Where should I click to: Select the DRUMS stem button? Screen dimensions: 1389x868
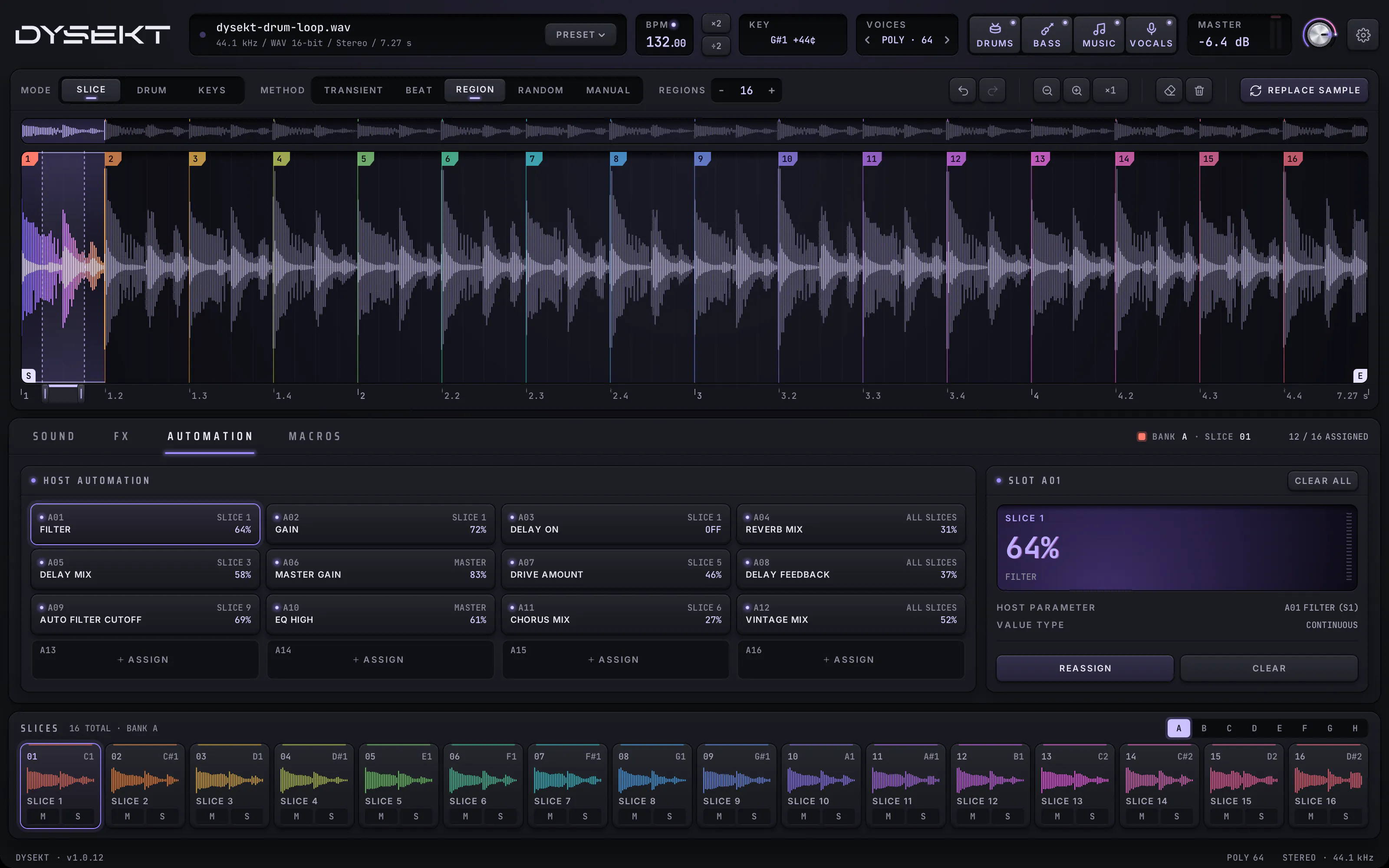click(995, 35)
